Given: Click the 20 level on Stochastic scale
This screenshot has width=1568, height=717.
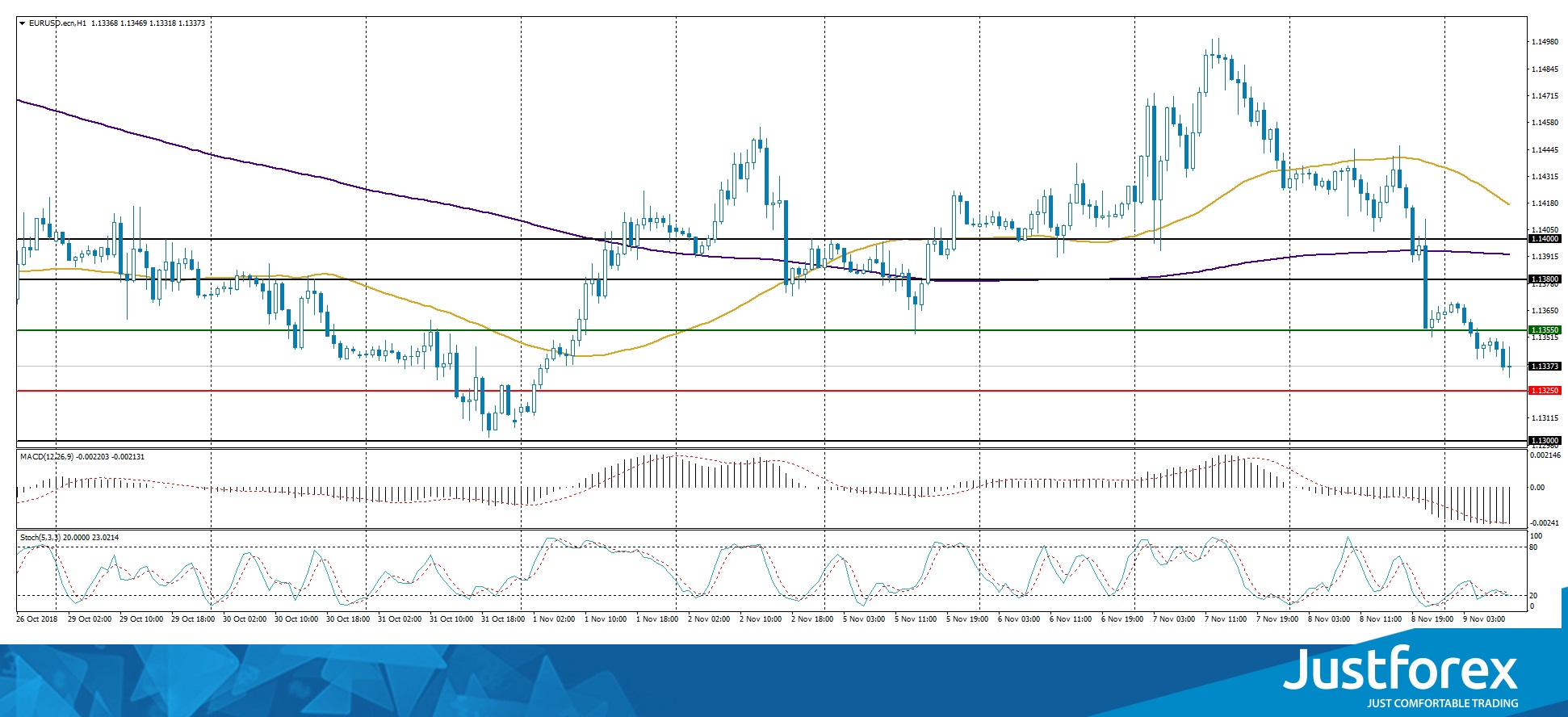Looking at the screenshot, I should coord(1534,596).
